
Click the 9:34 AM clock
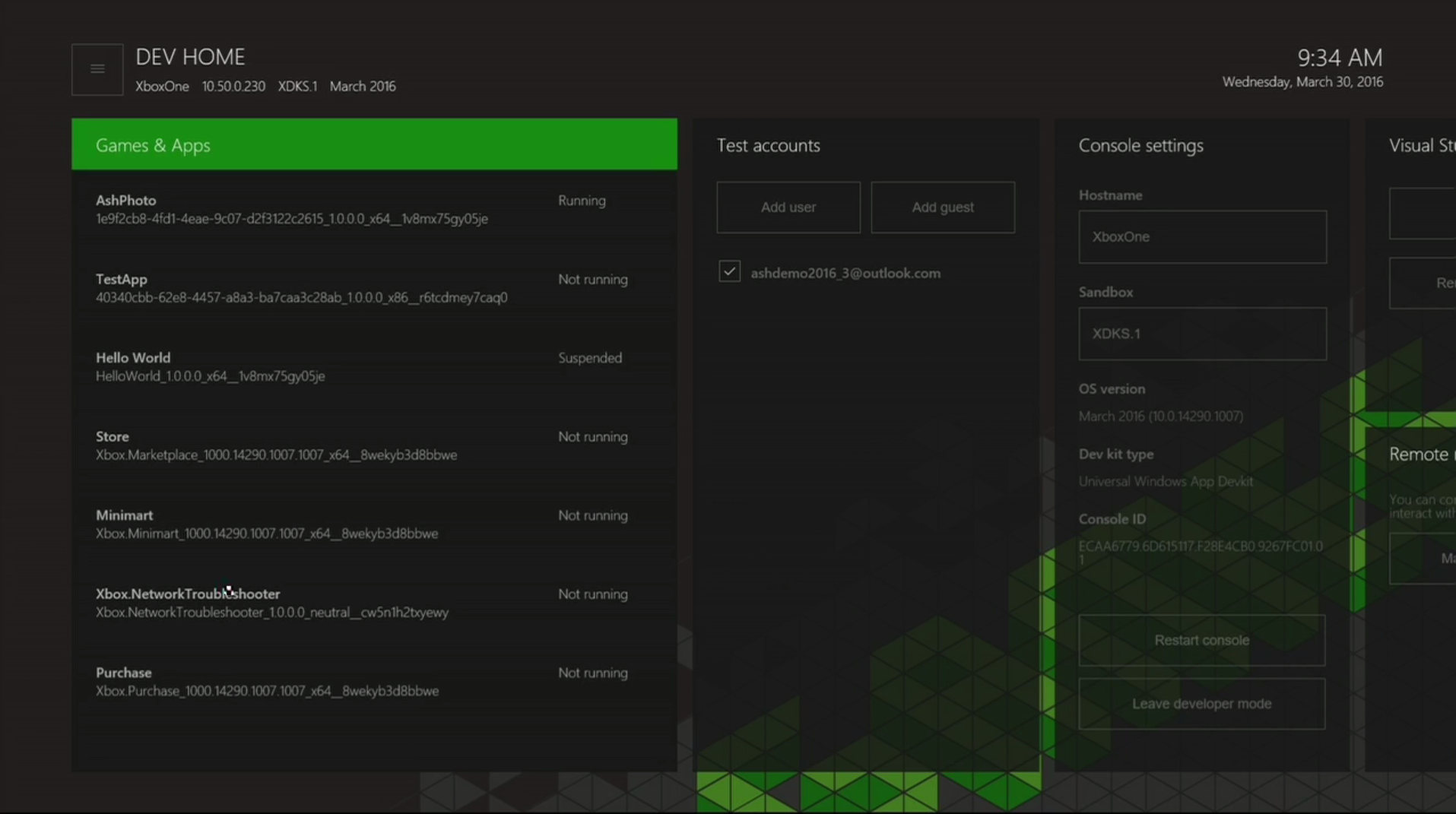(x=1340, y=57)
